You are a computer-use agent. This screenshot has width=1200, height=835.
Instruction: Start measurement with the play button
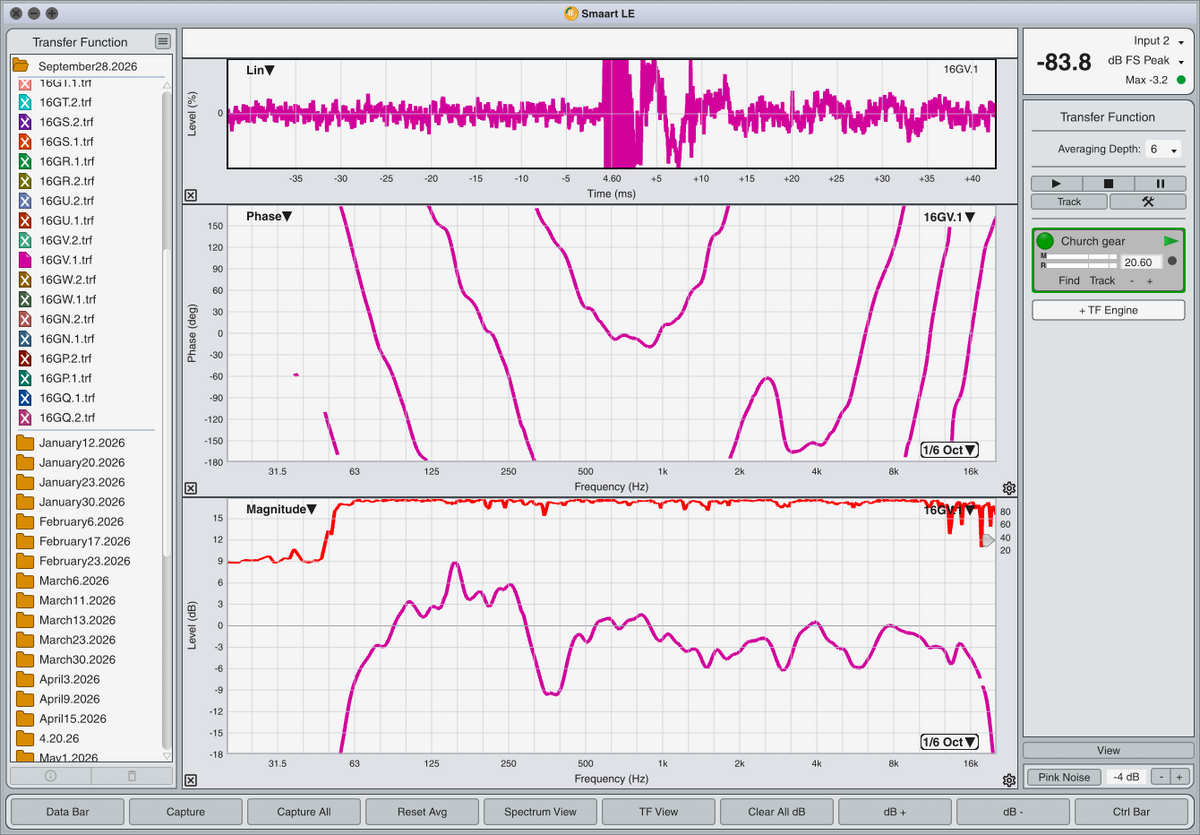coord(1057,184)
